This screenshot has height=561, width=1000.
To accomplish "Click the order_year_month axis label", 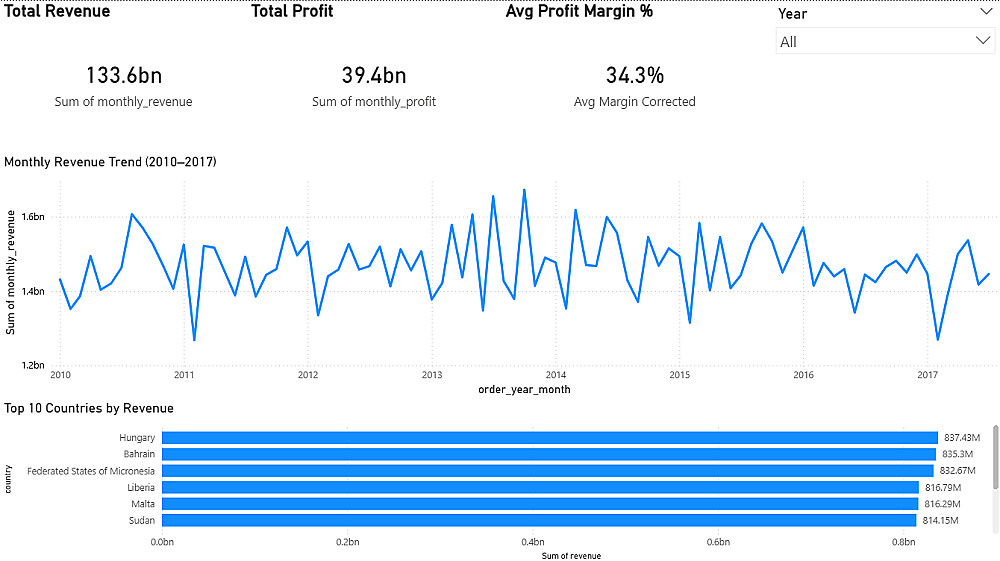I will (524, 389).
